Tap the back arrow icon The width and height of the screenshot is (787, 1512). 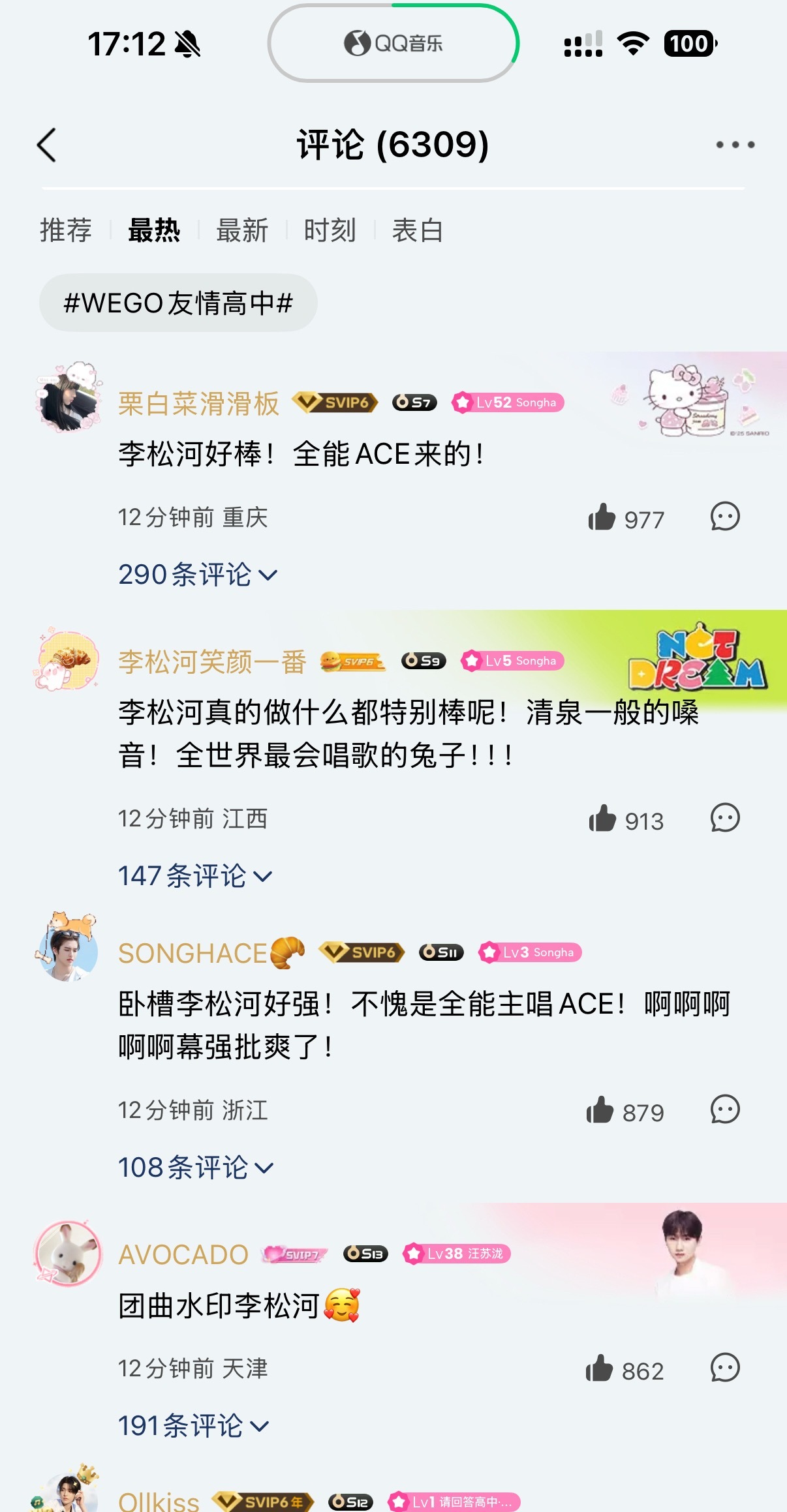click(x=47, y=145)
